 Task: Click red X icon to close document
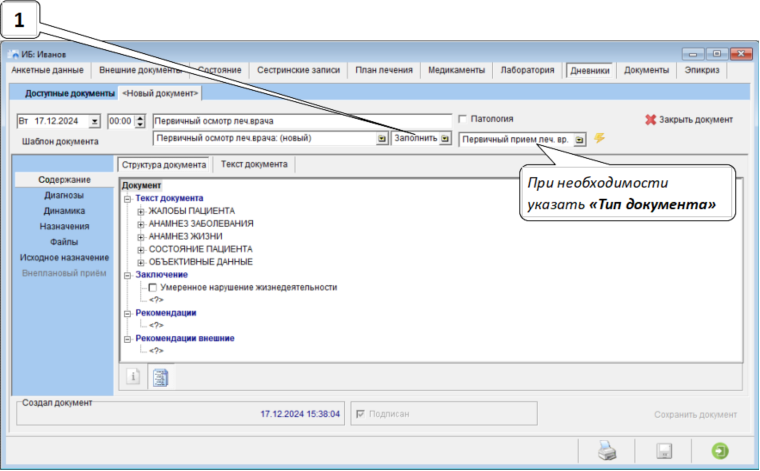point(650,119)
